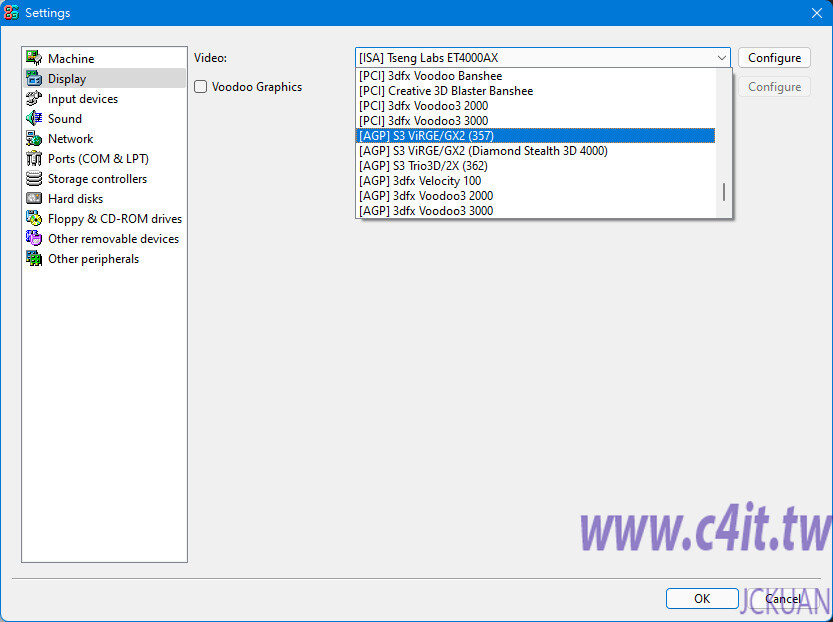Image resolution: width=833 pixels, height=622 pixels.
Task: Confirm settings with OK
Action: (x=702, y=598)
